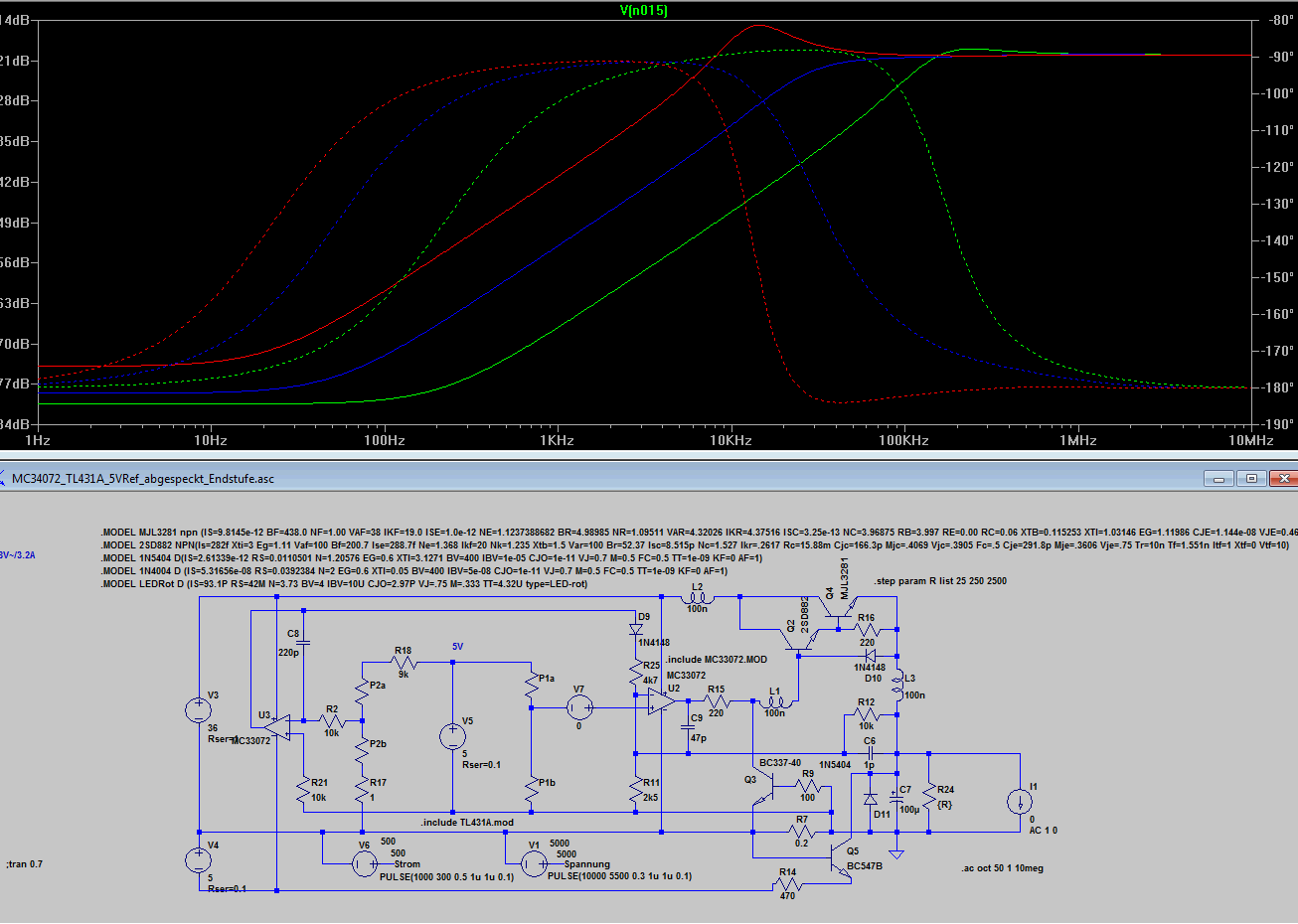The image size is (1298, 924).
Task: Select load resistor R24 symbol
Action: click(929, 797)
